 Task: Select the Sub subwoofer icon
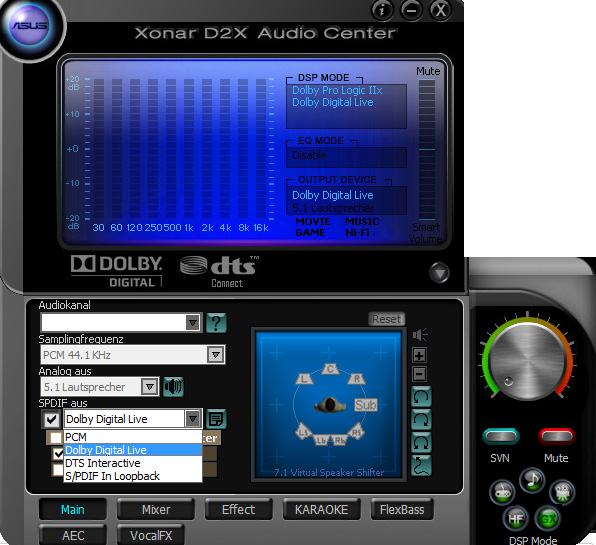(x=365, y=405)
